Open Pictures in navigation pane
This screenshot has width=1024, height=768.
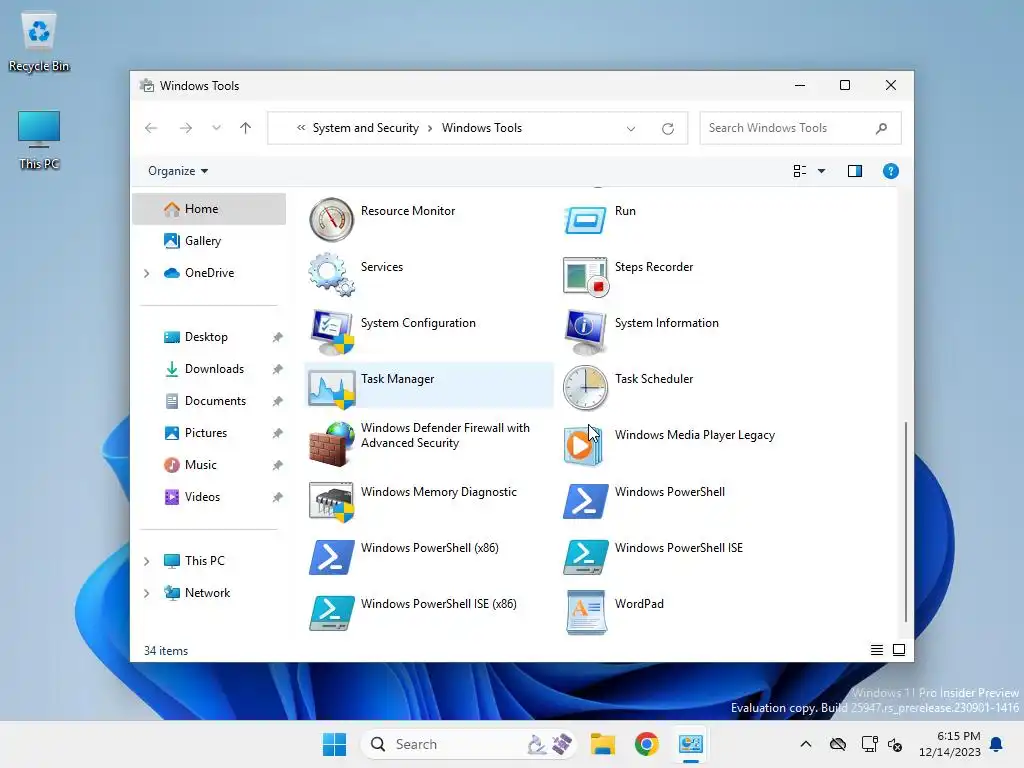pyautogui.click(x=209, y=433)
